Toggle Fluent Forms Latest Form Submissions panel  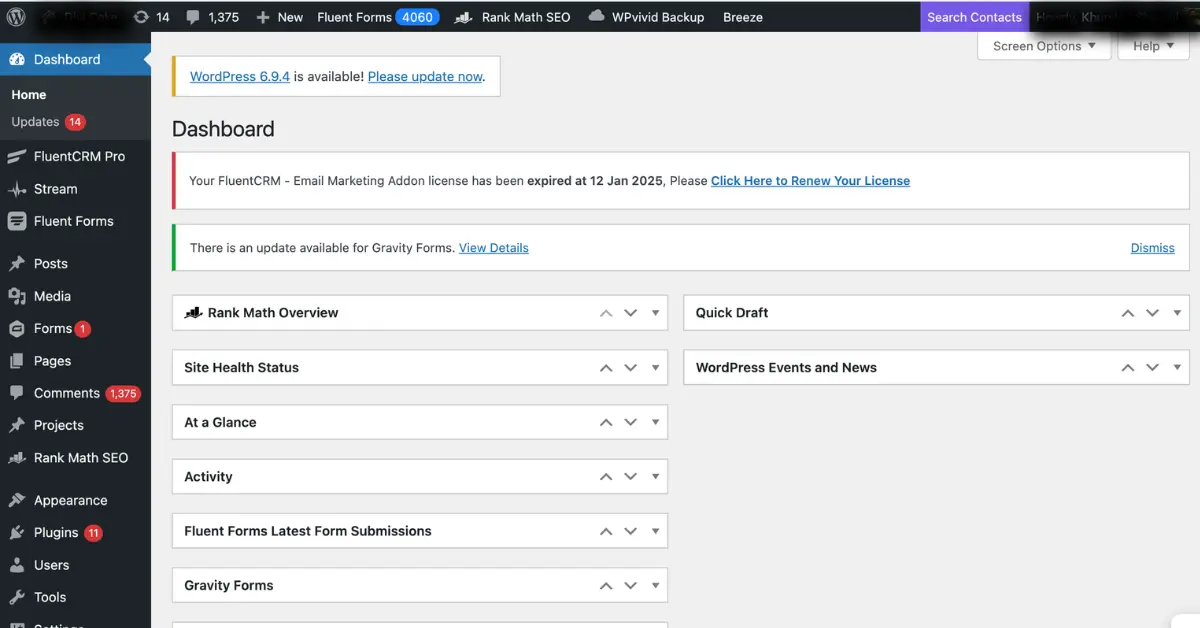coord(656,531)
